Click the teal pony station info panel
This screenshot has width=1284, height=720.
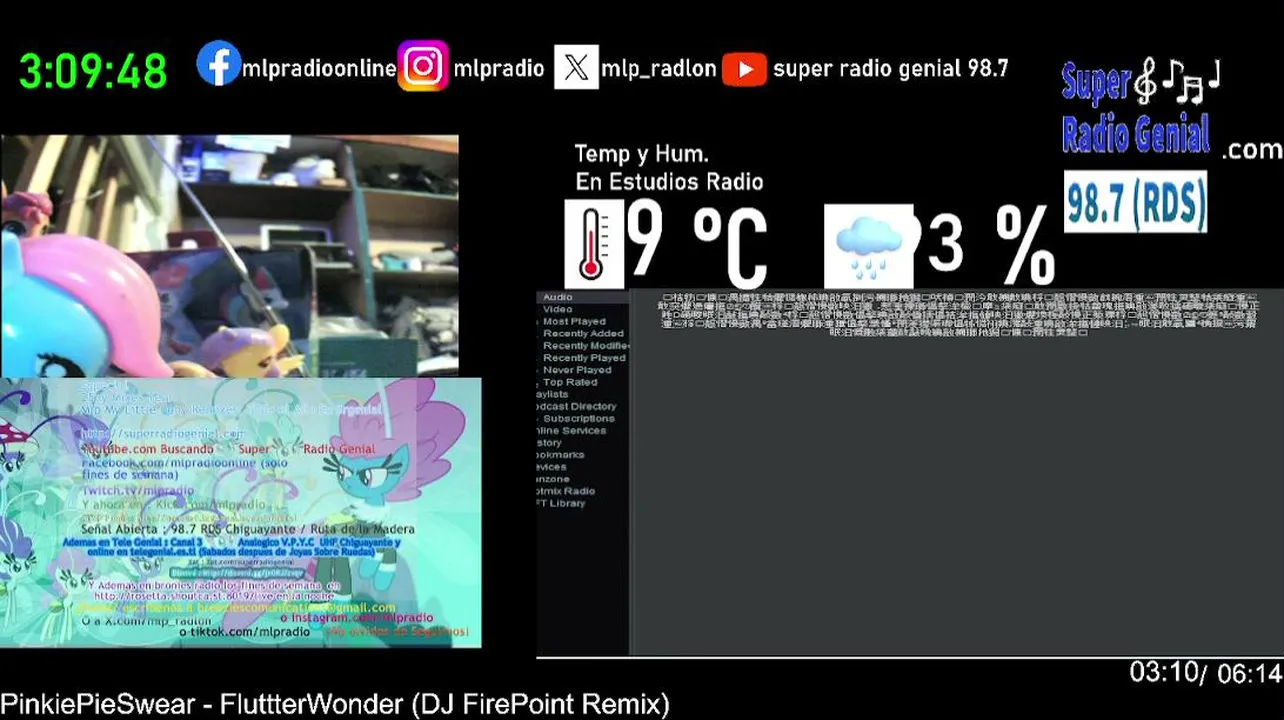click(240, 512)
